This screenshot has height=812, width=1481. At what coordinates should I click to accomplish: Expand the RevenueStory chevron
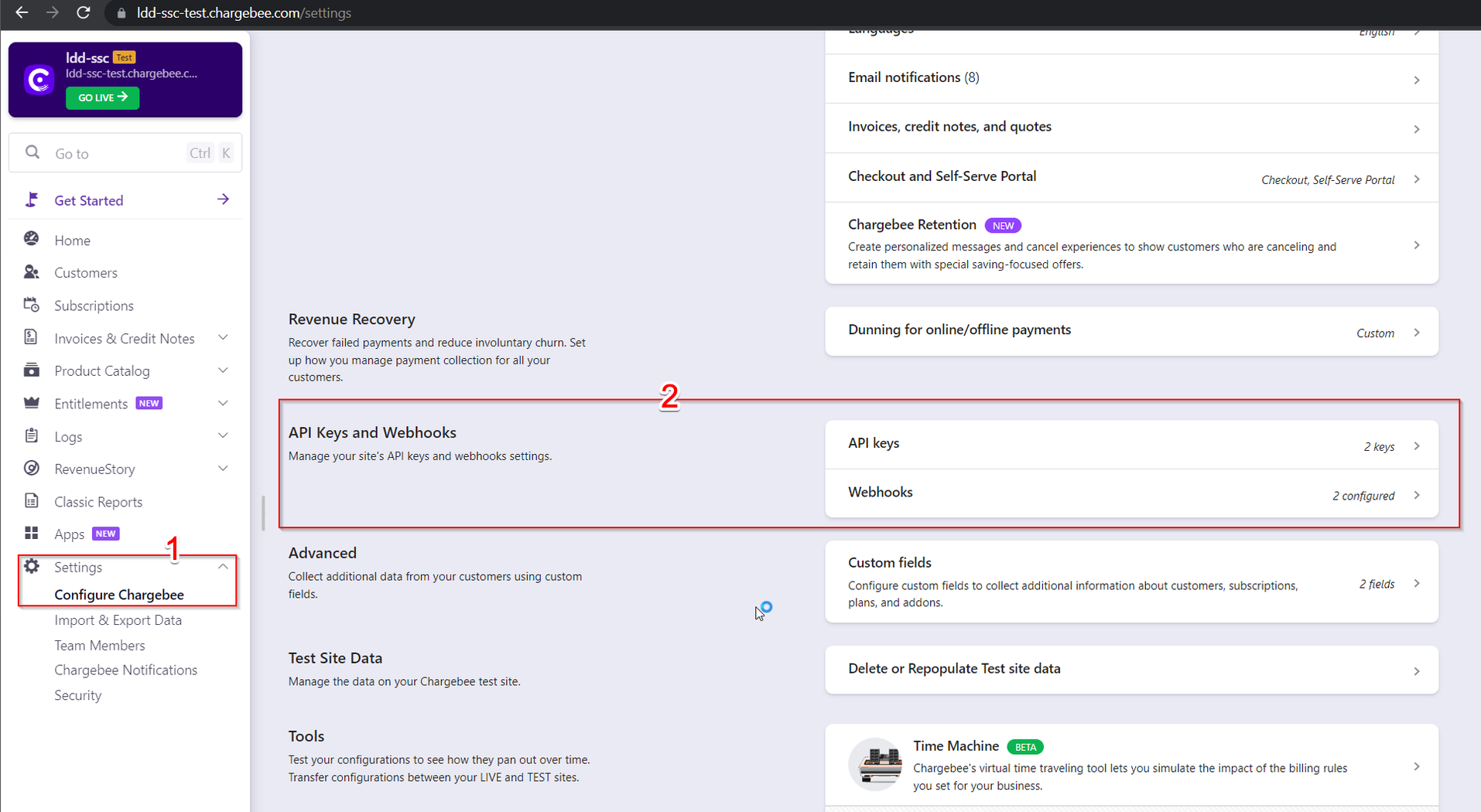[223, 469]
